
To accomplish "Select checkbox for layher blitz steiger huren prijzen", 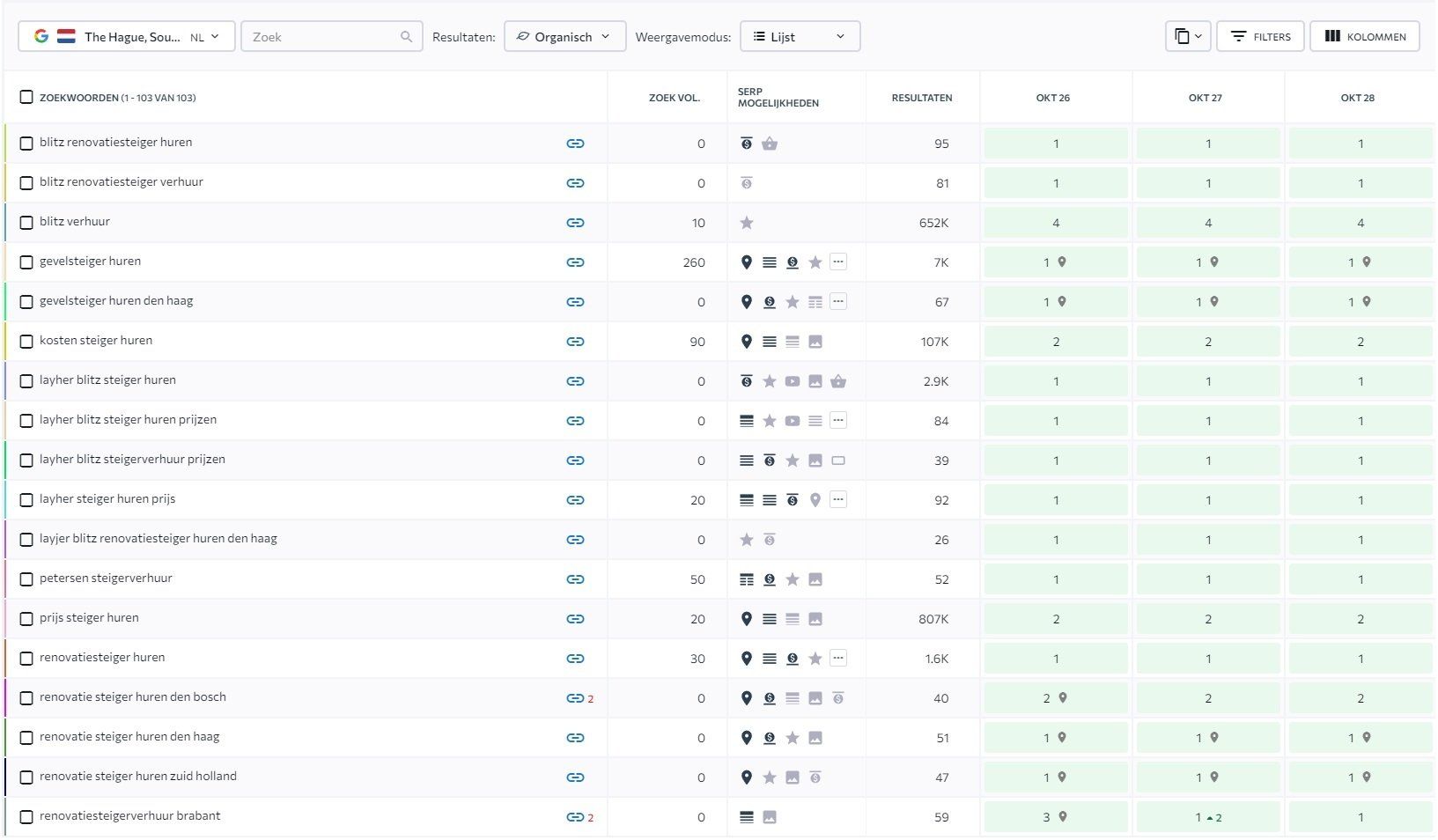I will point(26,421).
